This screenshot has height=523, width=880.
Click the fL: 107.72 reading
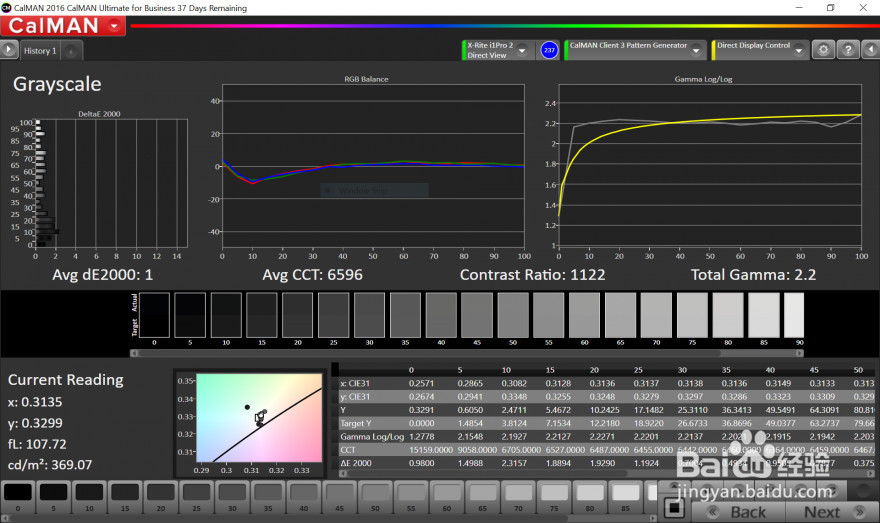pos(37,444)
